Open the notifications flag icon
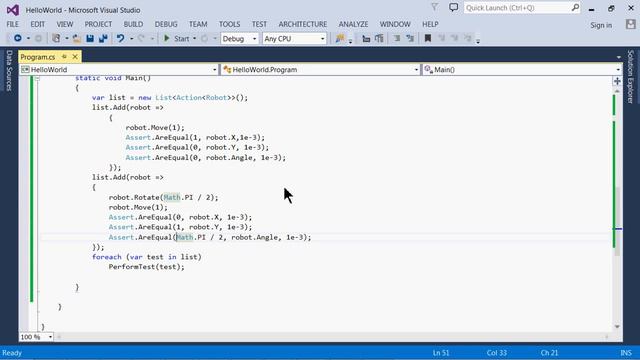 click(435, 7)
